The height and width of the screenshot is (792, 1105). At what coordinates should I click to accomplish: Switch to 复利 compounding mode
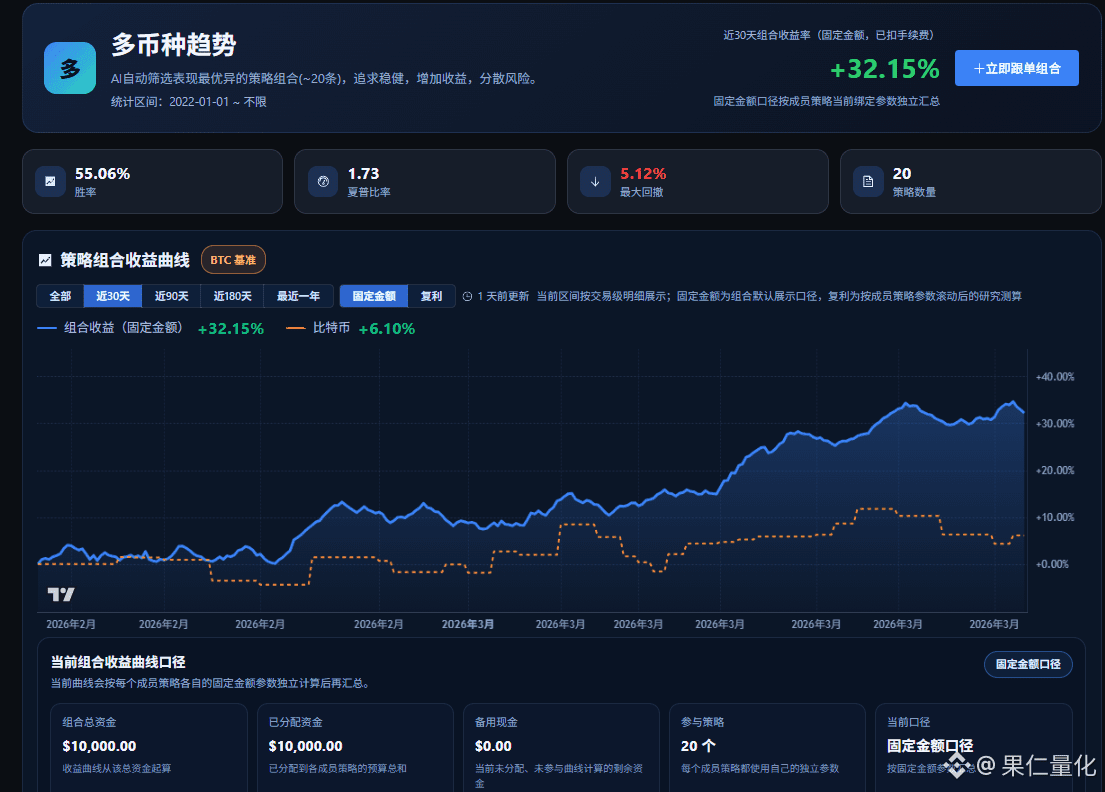point(431,296)
